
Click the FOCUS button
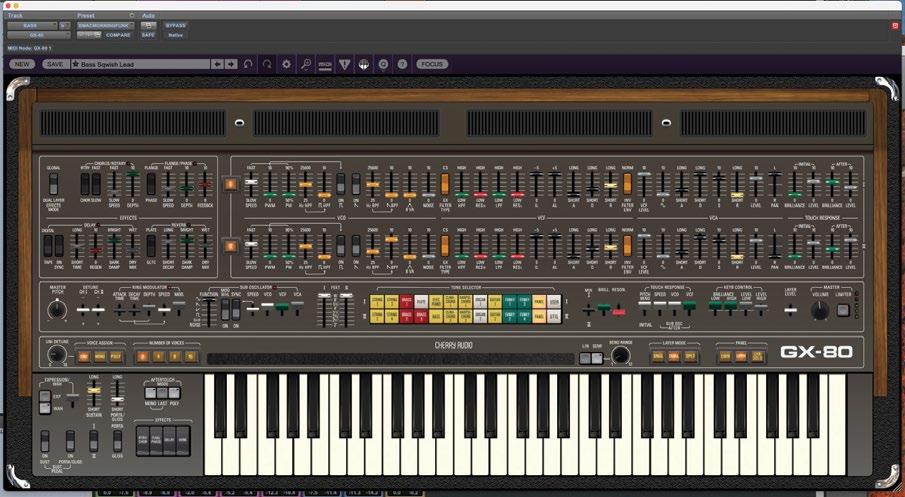(432, 64)
